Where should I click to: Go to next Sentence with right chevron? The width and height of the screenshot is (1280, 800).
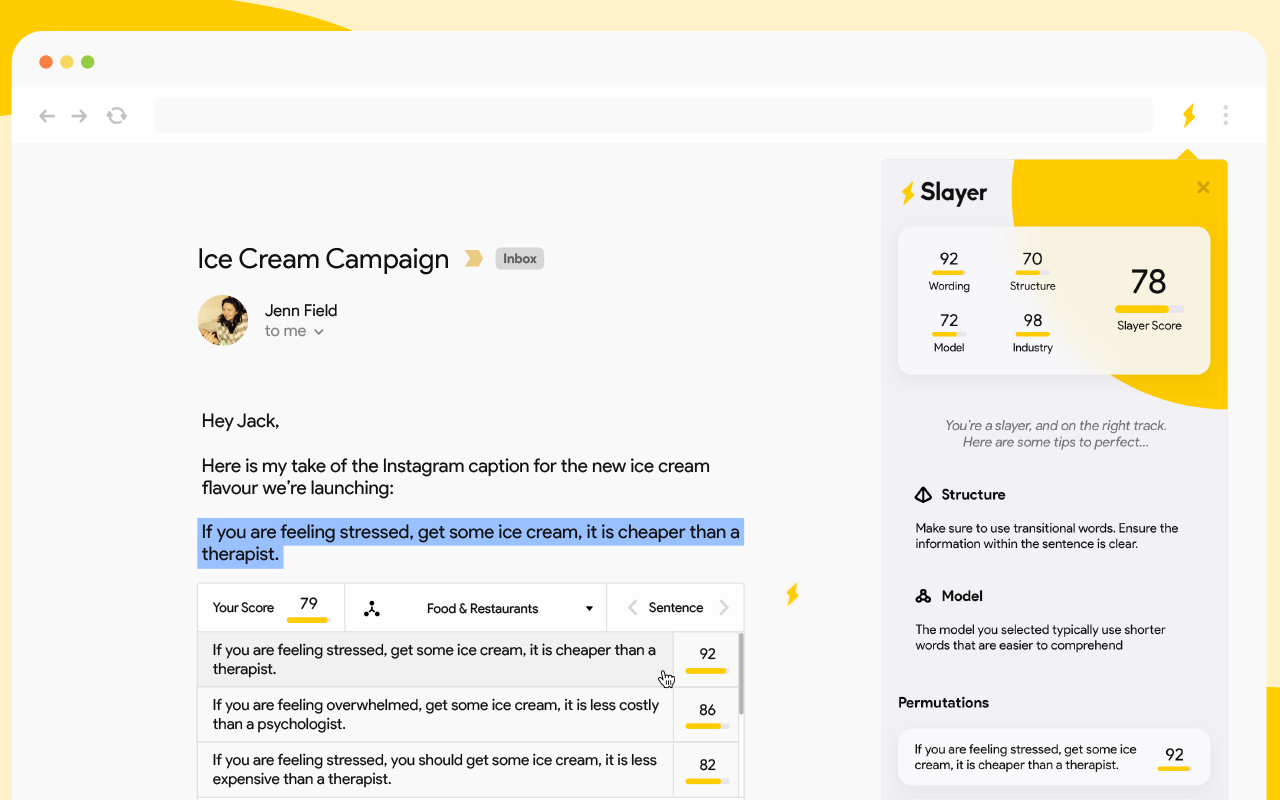(x=724, y=608)
